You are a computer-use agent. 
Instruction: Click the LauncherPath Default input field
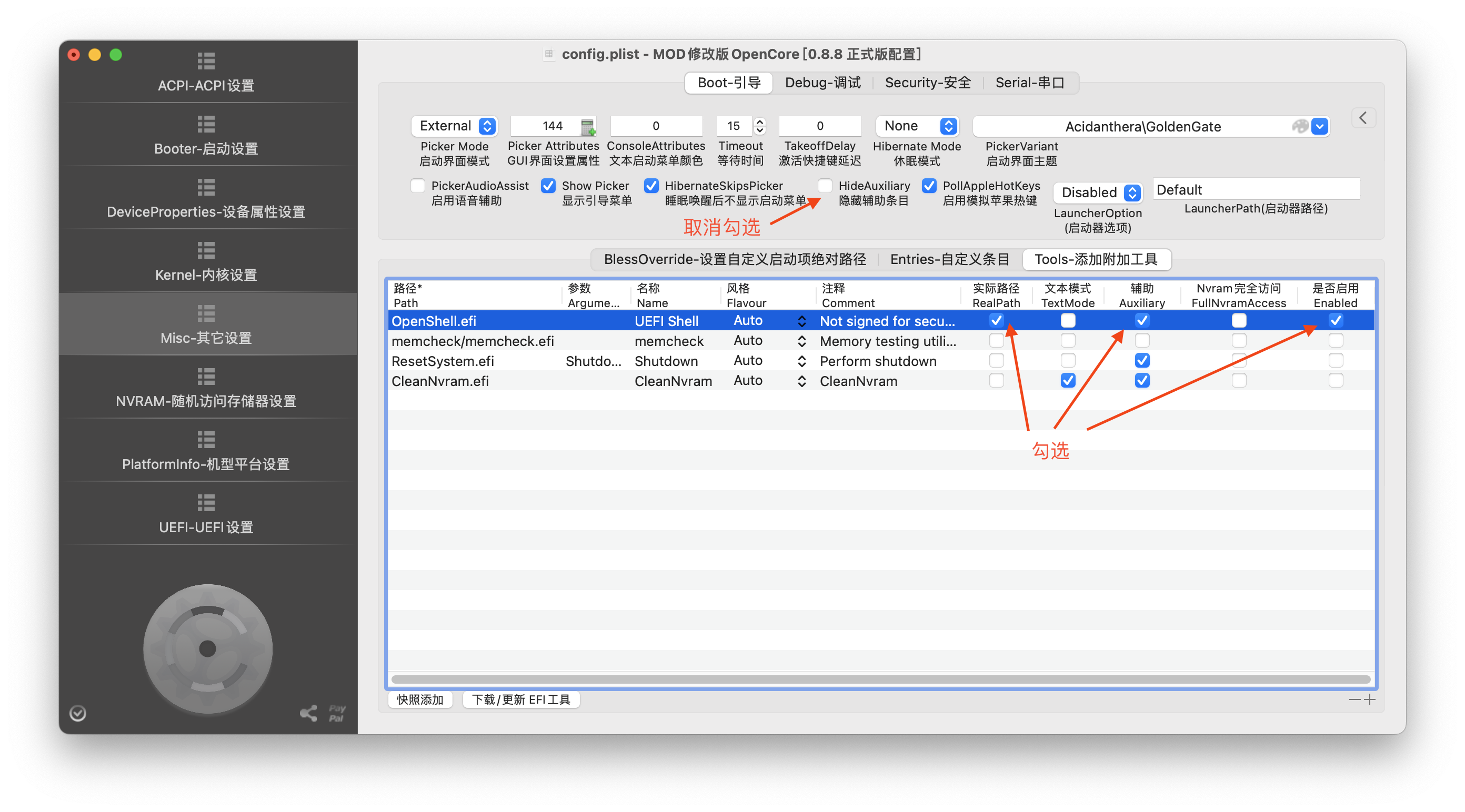click(1256, 190)
